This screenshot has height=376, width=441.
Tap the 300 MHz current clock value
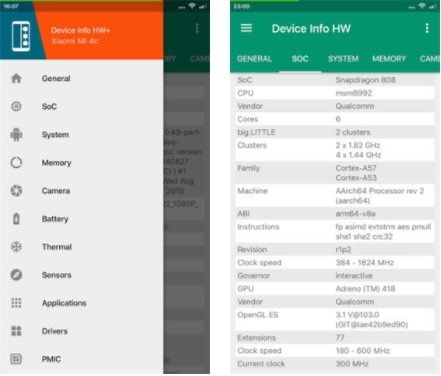(352, 364)
